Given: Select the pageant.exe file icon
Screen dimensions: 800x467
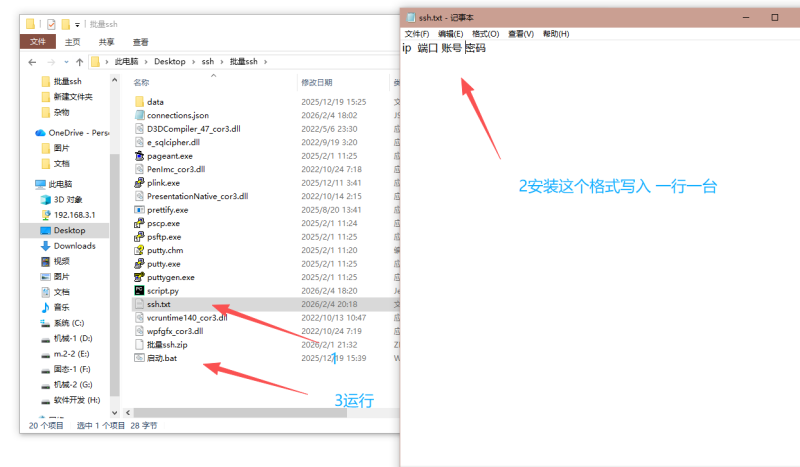Looking at the screenshot, I should tap(139, 156).
